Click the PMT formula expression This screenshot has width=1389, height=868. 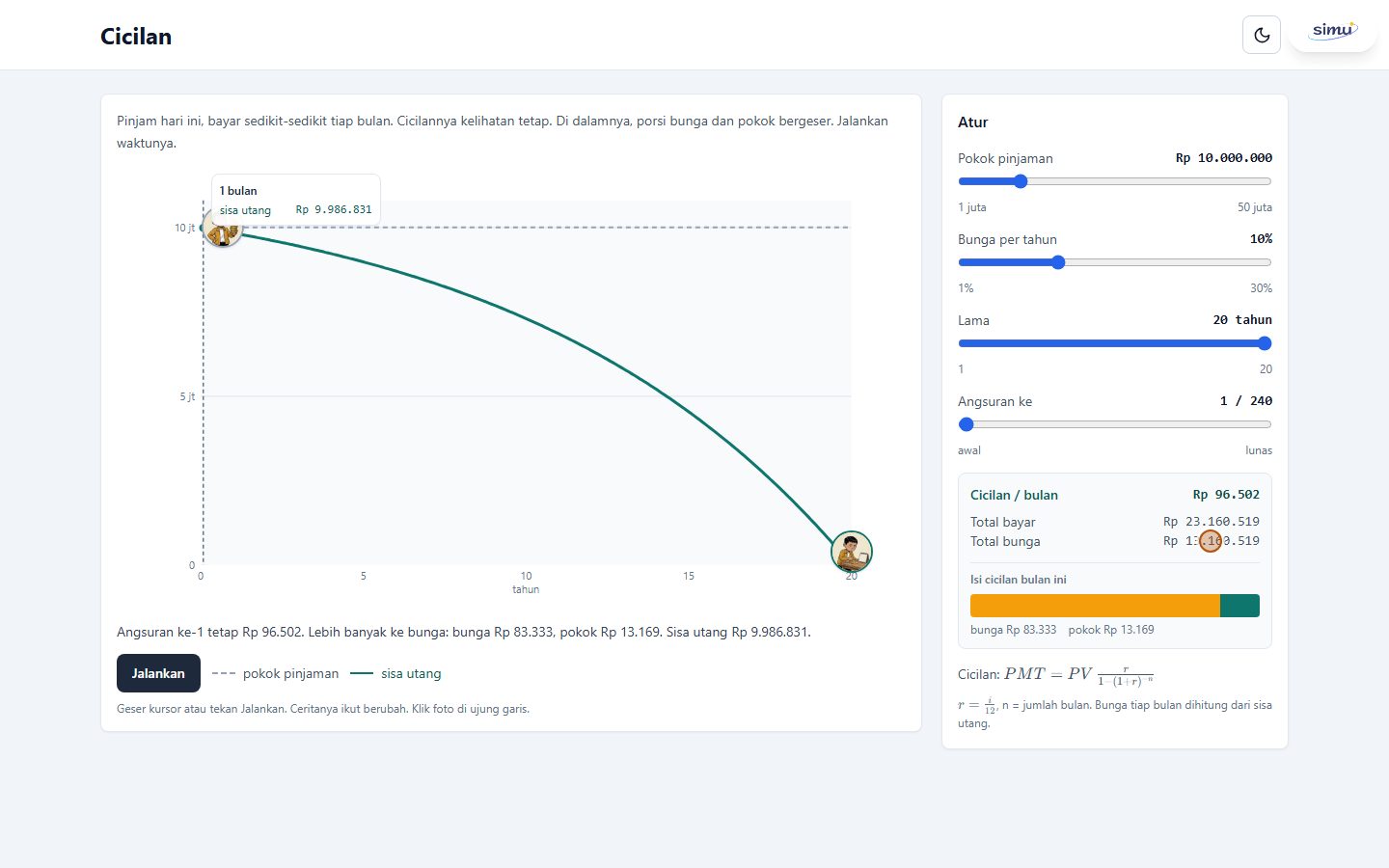click(x=1079, y=675)
